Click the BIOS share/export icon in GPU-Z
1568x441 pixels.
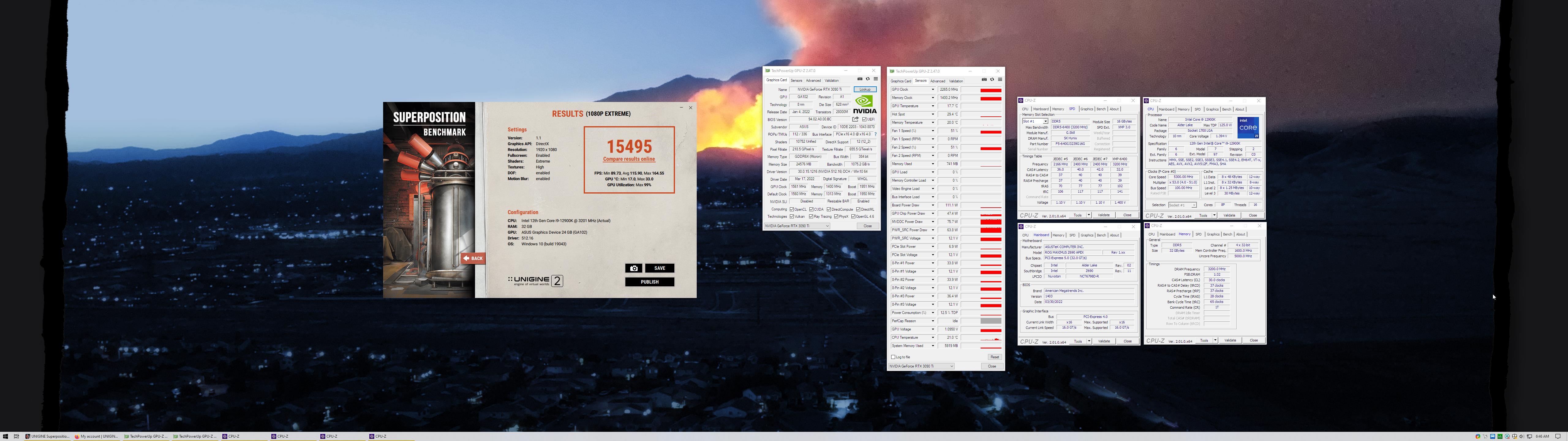coord(855,119)
